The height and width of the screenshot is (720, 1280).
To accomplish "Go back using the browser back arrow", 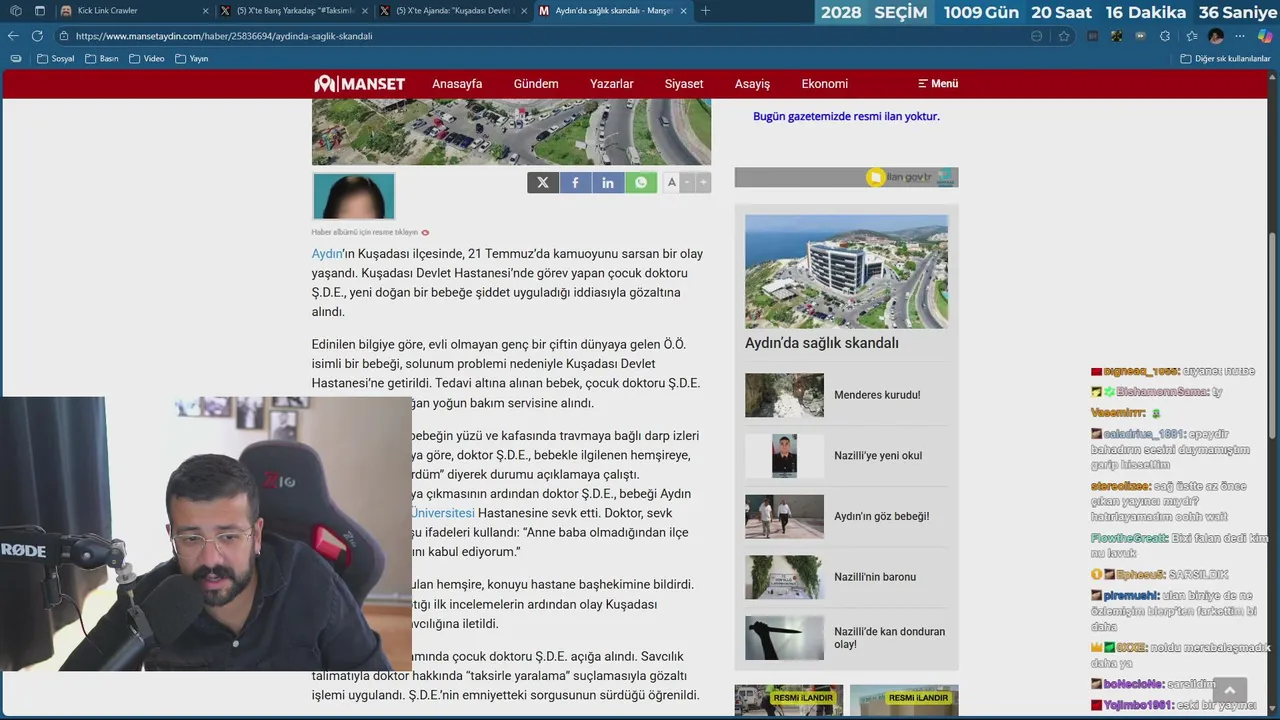I will 13,36.
